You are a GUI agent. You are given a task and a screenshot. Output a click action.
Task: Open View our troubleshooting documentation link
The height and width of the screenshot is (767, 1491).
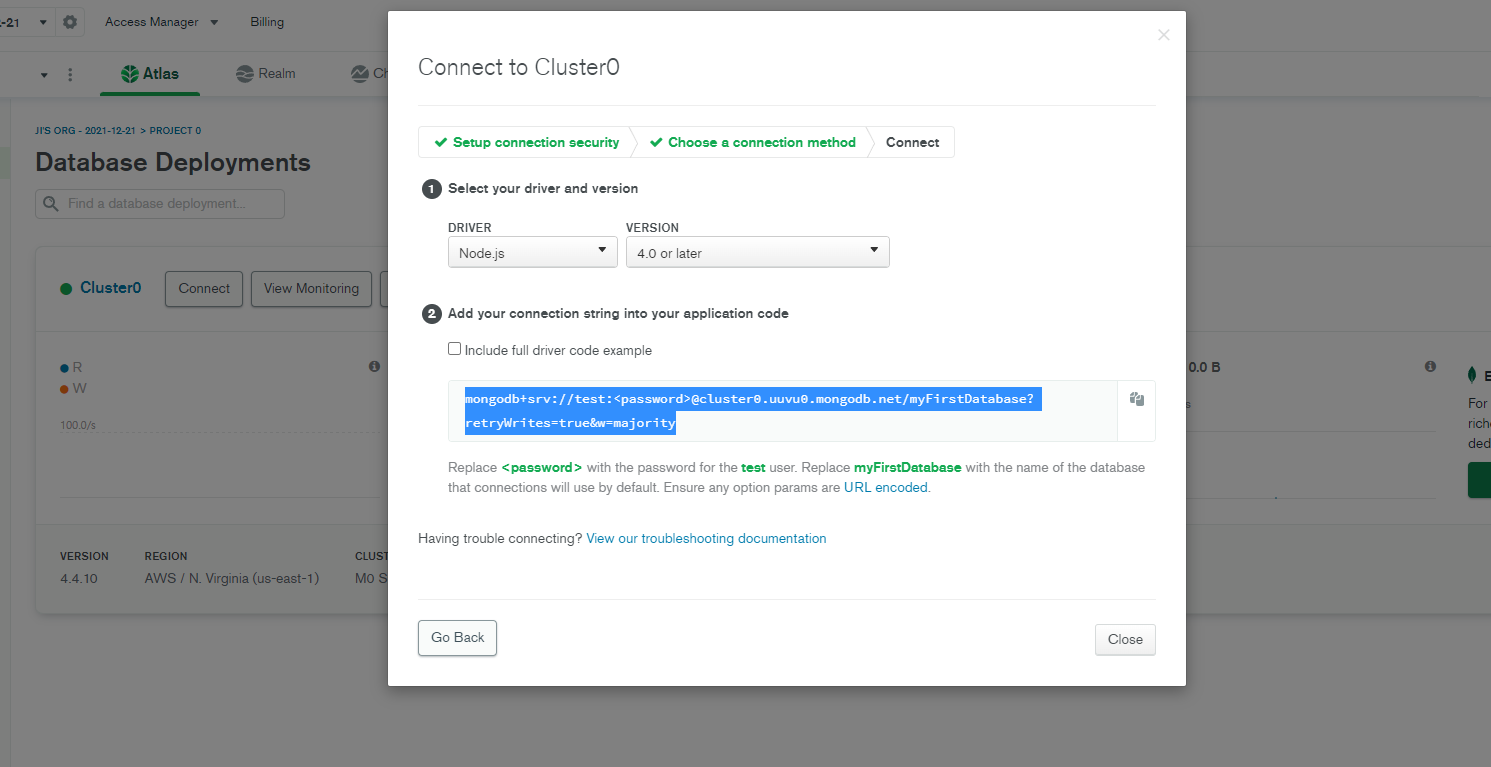point(706,538)
